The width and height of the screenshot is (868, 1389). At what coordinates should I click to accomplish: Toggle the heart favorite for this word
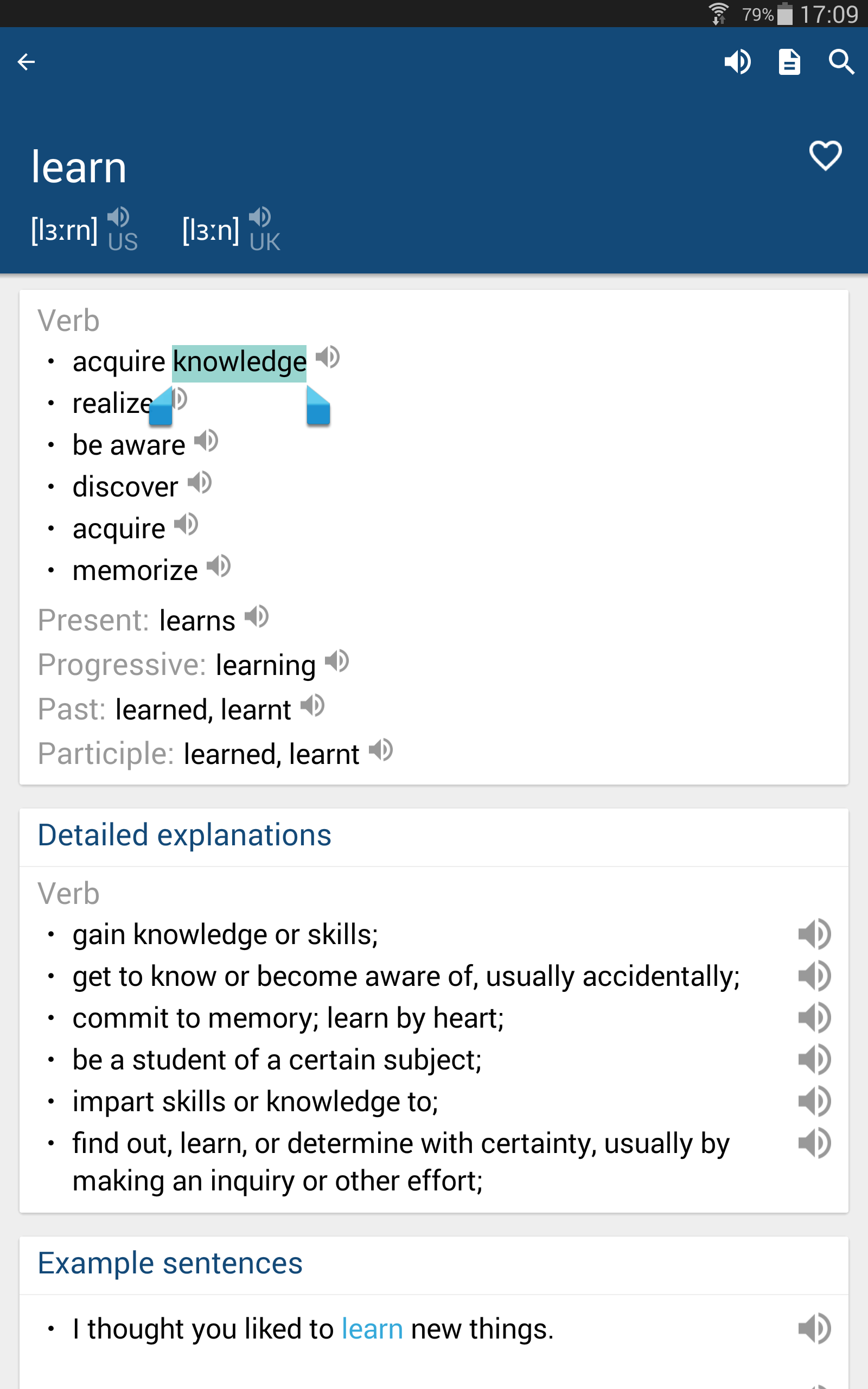pos(825,155)
